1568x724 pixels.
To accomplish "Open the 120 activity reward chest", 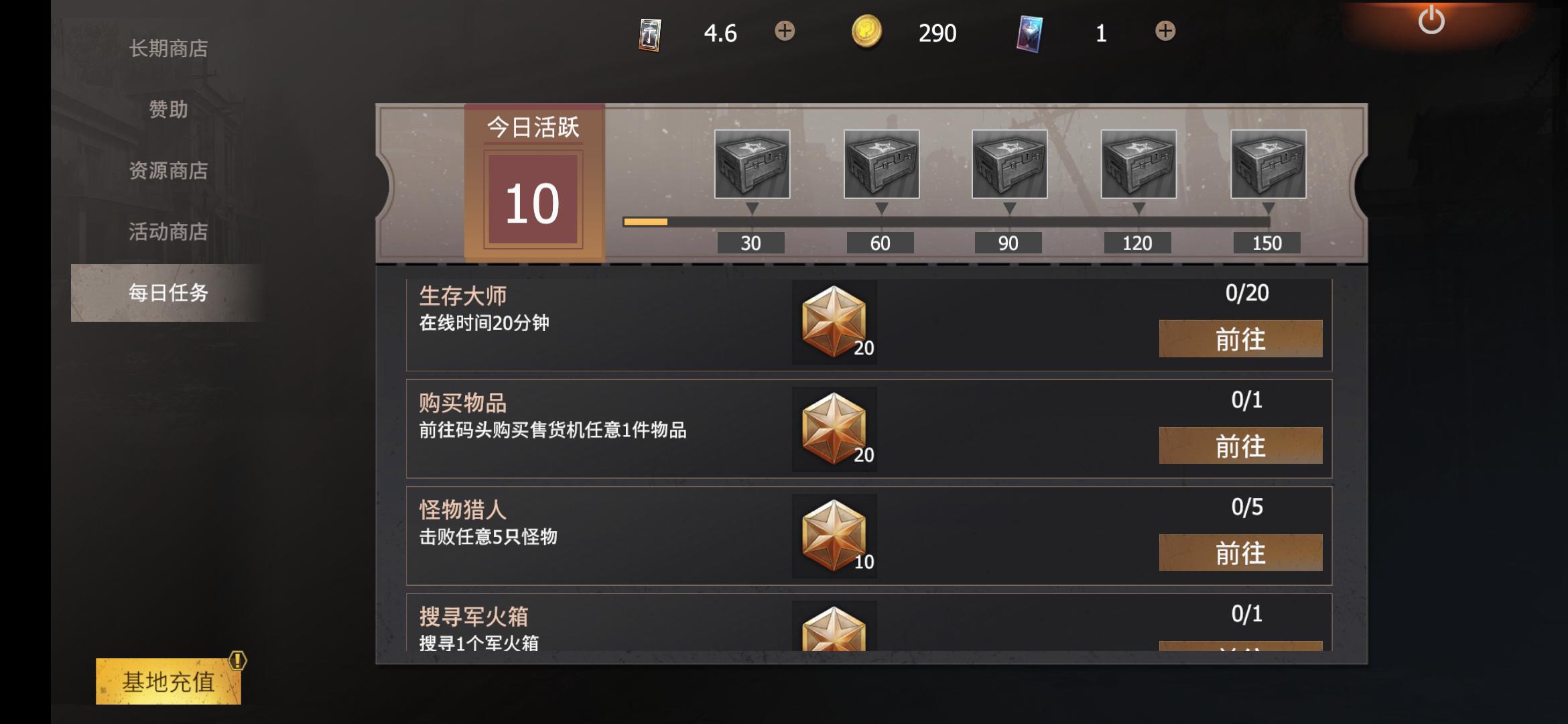I will 1138,164.
